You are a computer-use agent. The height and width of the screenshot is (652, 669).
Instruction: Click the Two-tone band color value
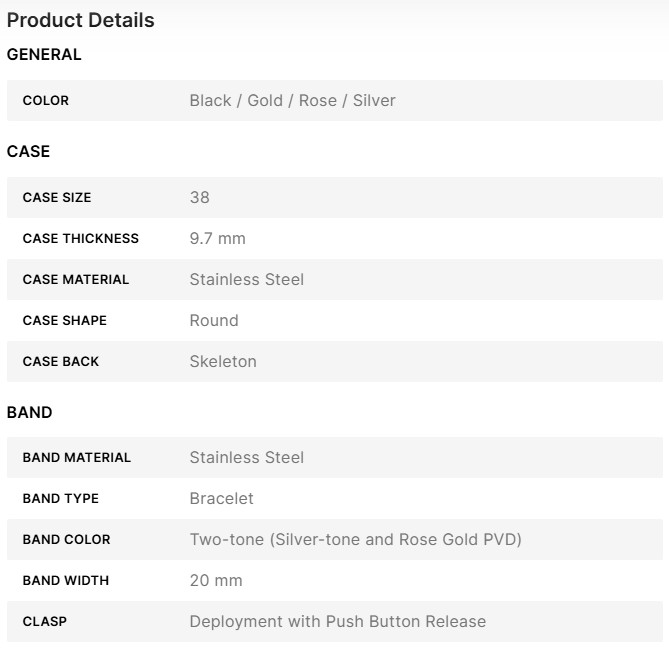click(355, 540)
